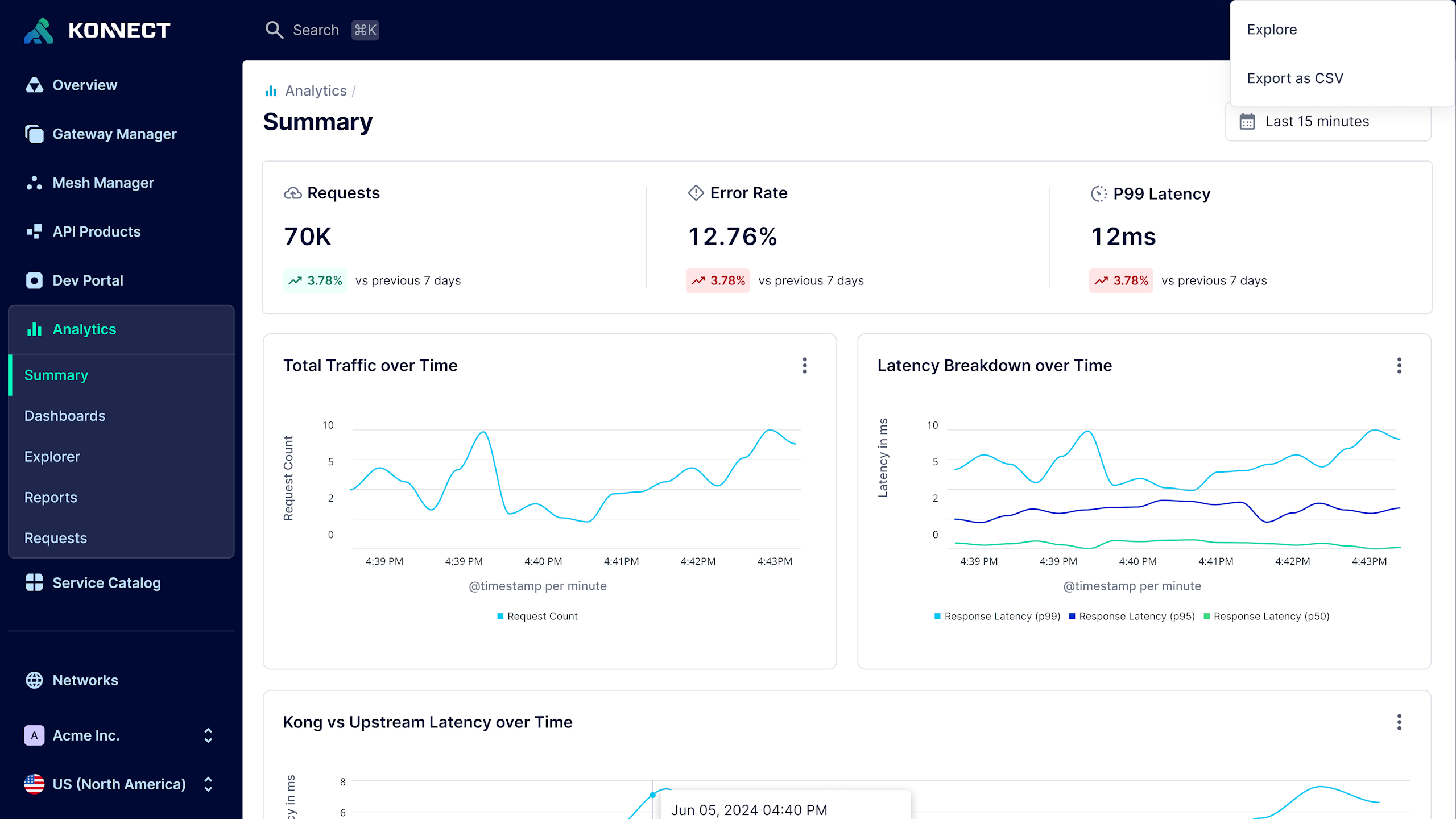Image resolution: width=1456 pixels, height=819 pixels.
Task: Click the API Products icon
Action: 34,231
